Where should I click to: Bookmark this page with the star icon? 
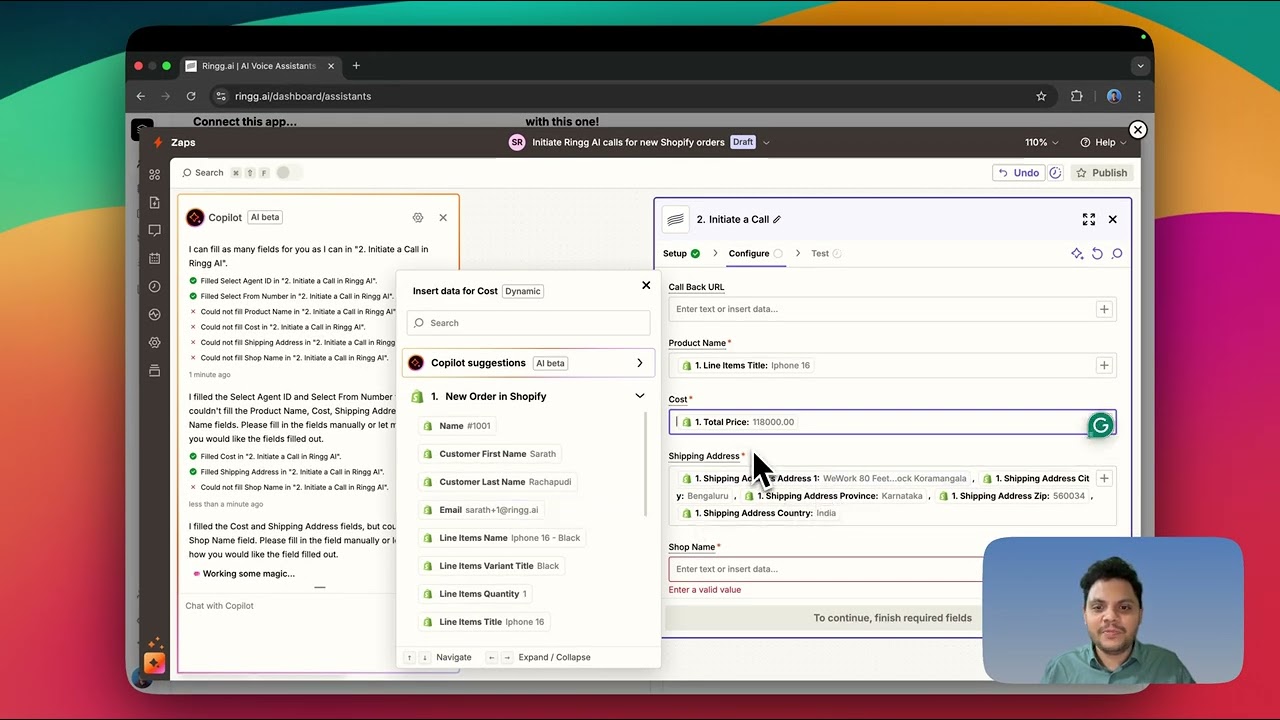(x=1041, y=96)
